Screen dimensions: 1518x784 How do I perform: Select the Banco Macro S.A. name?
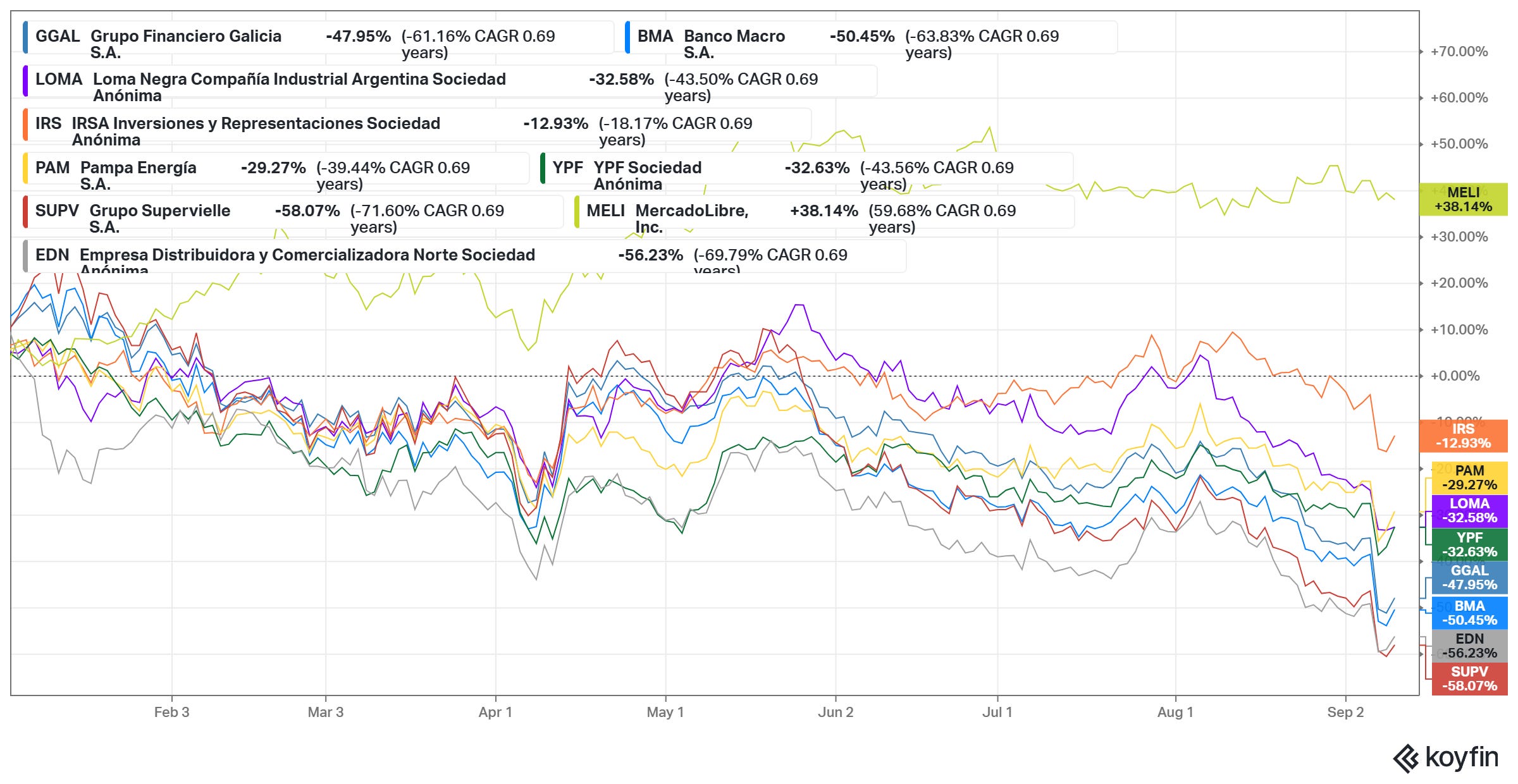tap(734, 44)
